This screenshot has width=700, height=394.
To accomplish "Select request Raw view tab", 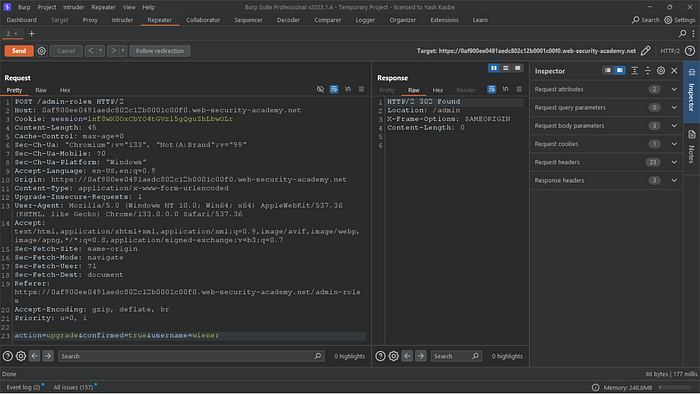I will pos(41,90).
